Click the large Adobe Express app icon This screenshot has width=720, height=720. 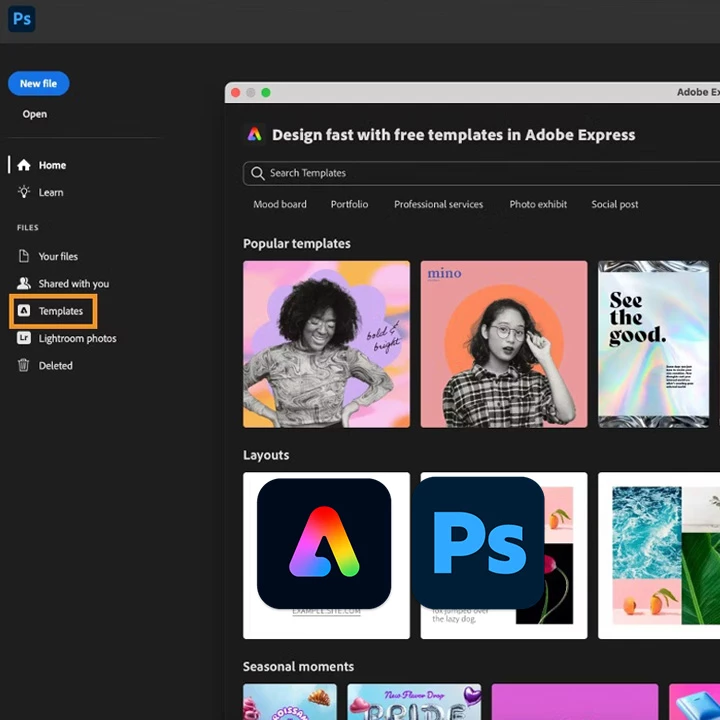pyautogui.click(x=324, y=544)
